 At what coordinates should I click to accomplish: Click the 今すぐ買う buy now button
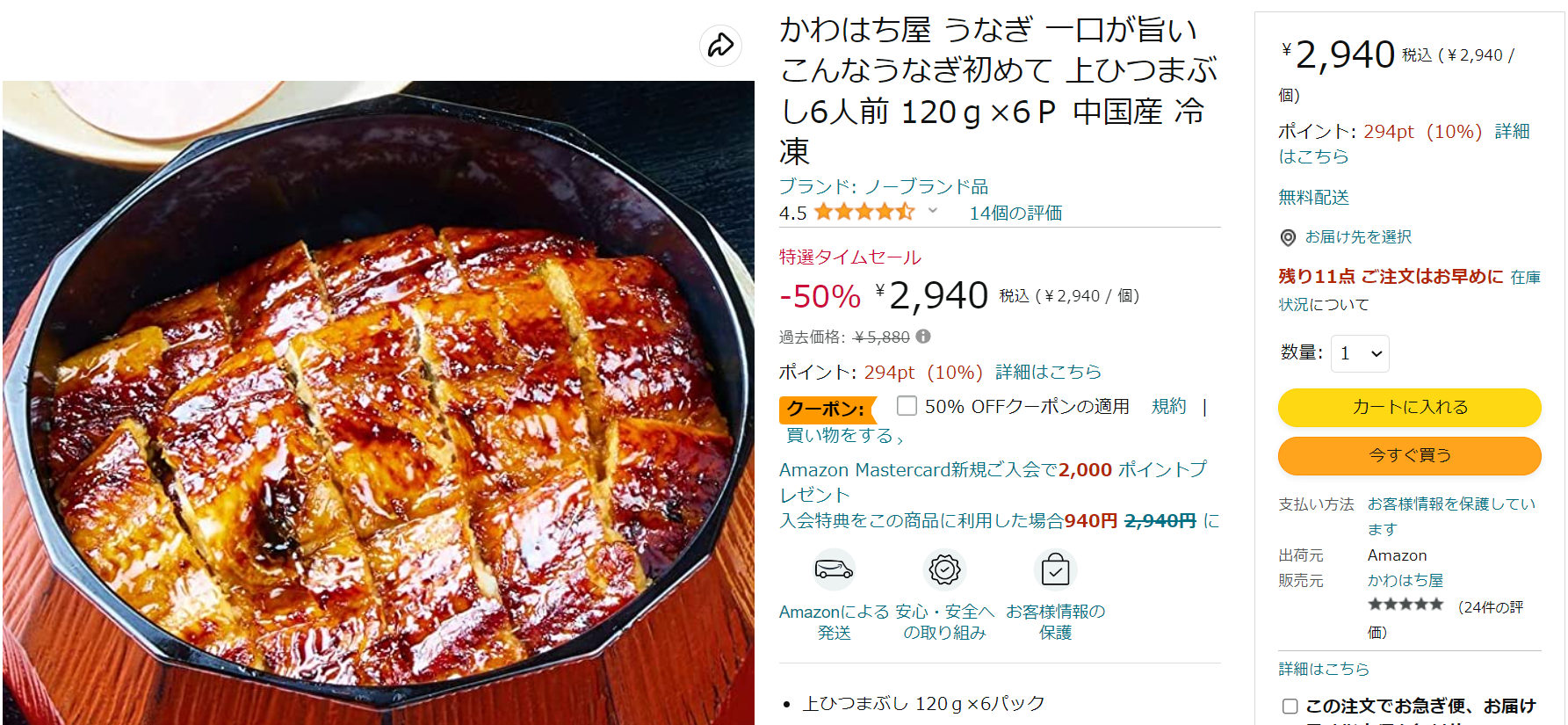(1410, 455)
